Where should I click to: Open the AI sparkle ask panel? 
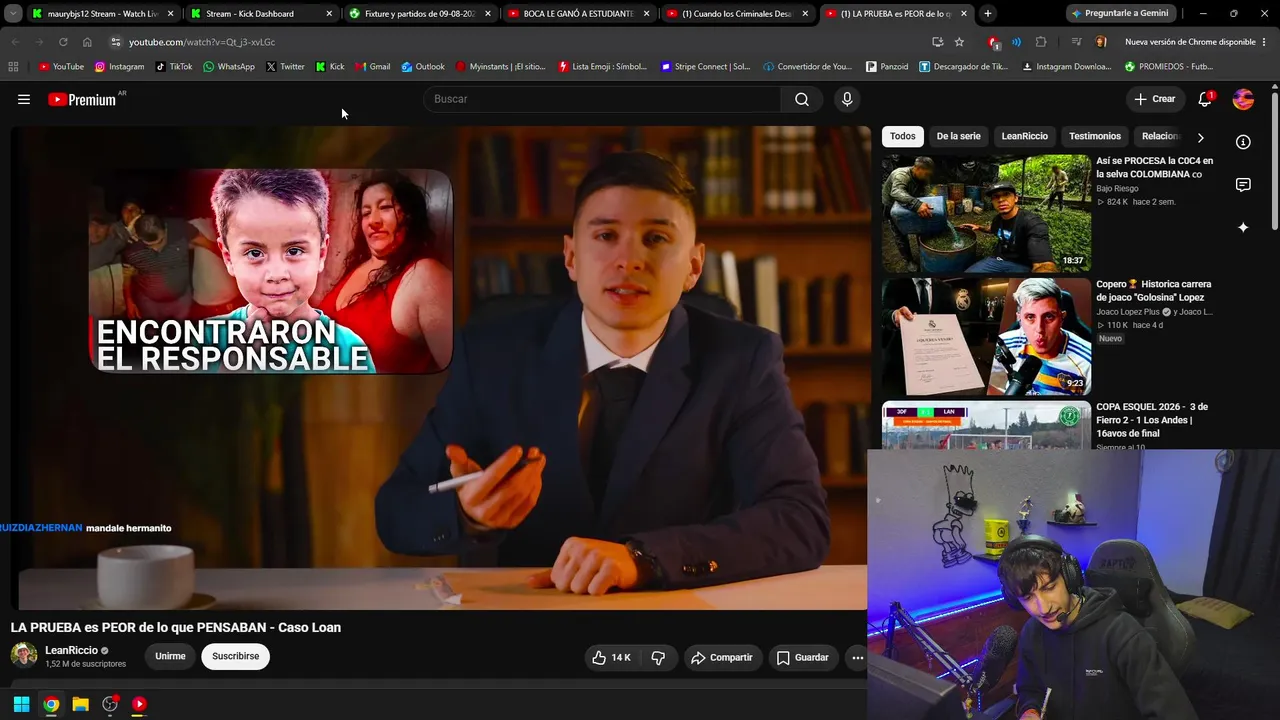point(1243,228)
